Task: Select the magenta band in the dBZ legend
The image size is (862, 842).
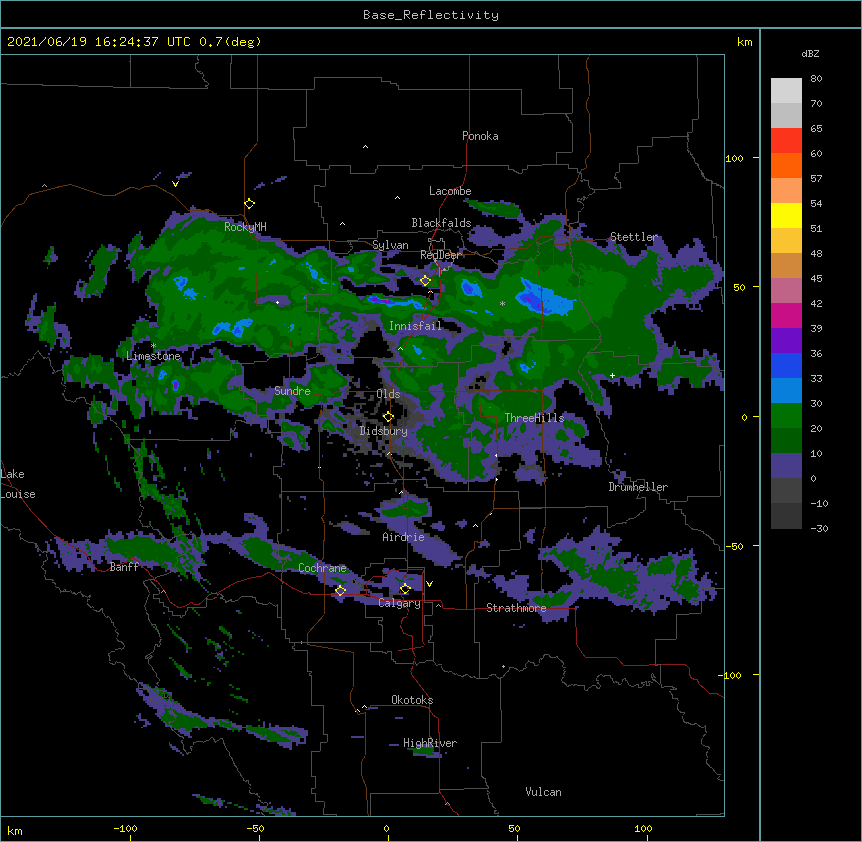Action: pos(786,315)
